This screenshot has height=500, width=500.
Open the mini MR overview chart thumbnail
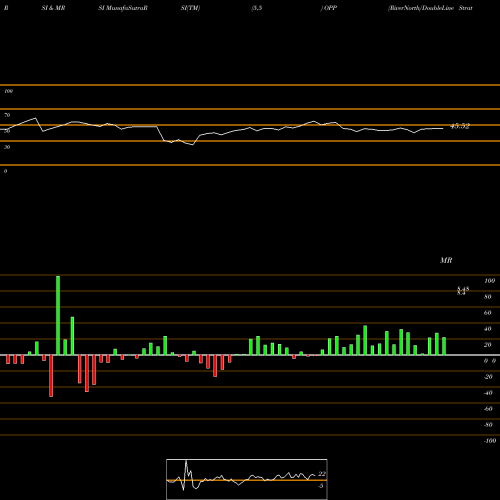click(247, 479)
